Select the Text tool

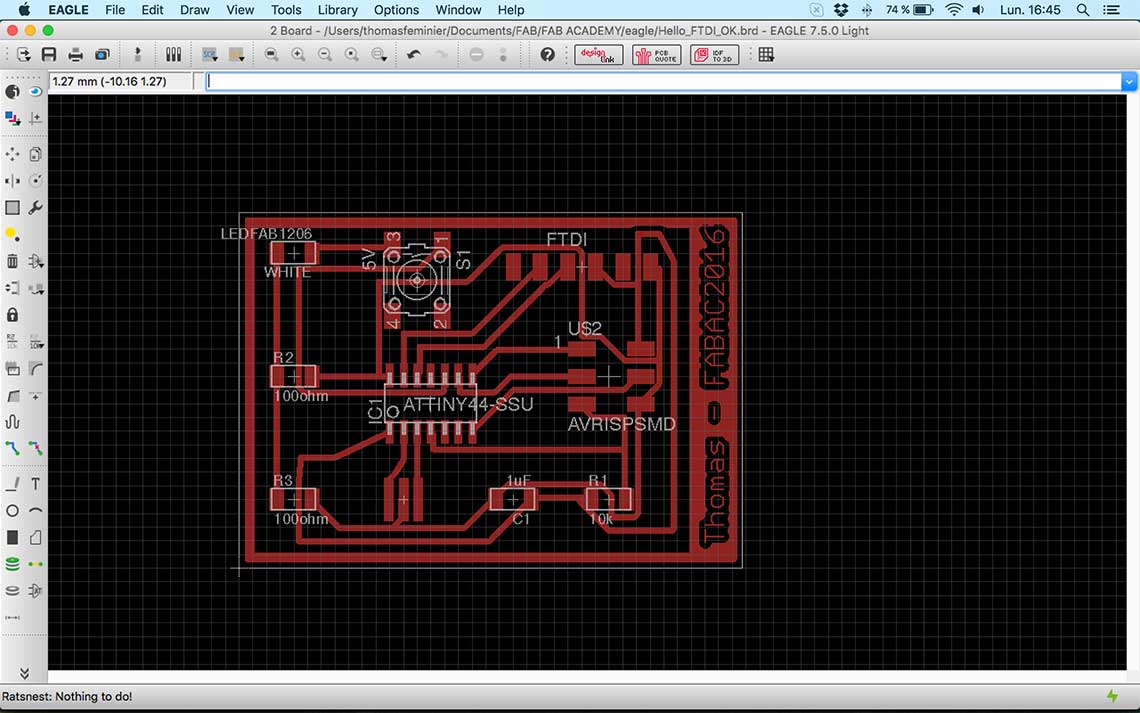click(x=35, y=483)
